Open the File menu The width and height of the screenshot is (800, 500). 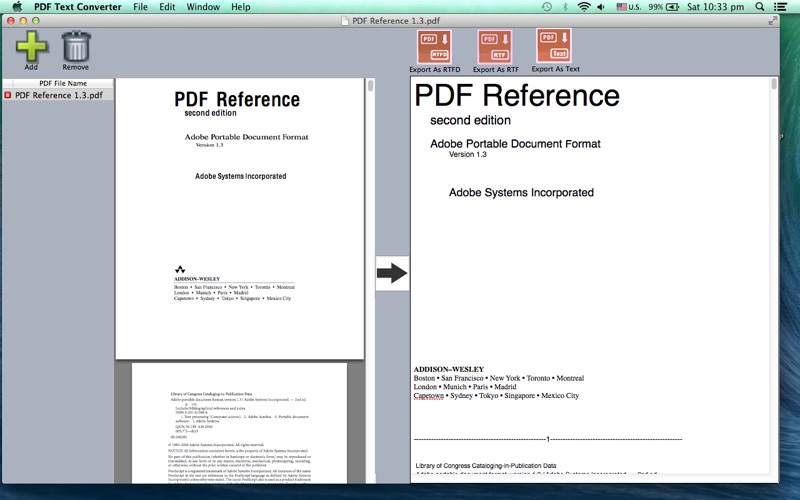coord(140,7)
